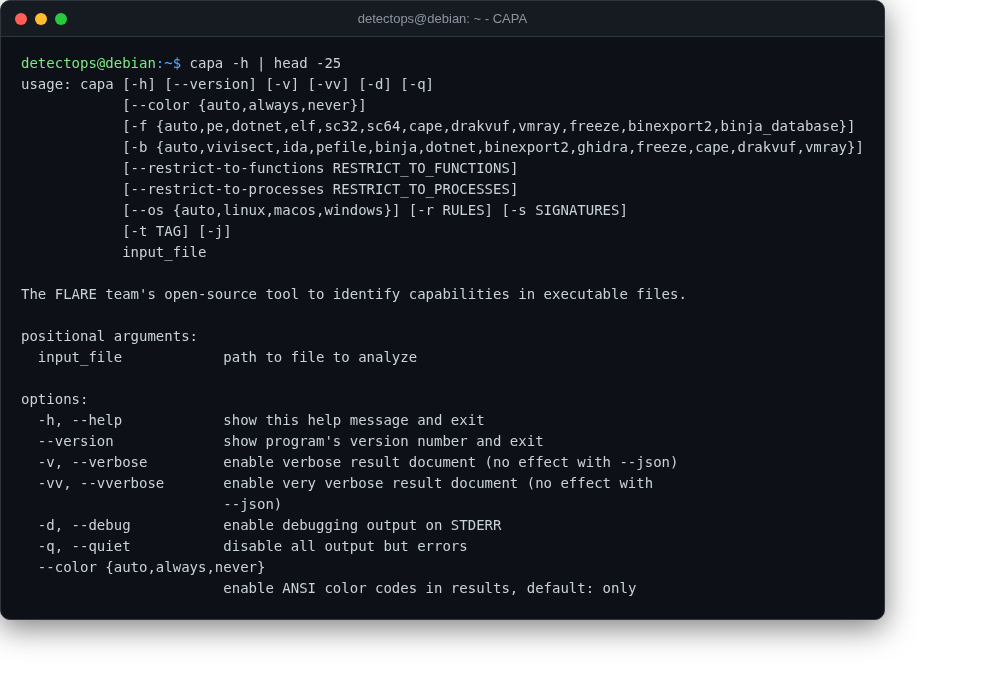Click 'enable debugging output on STDERR'
Viewport: 1000px width, 699px height.
tap(362, 526)
